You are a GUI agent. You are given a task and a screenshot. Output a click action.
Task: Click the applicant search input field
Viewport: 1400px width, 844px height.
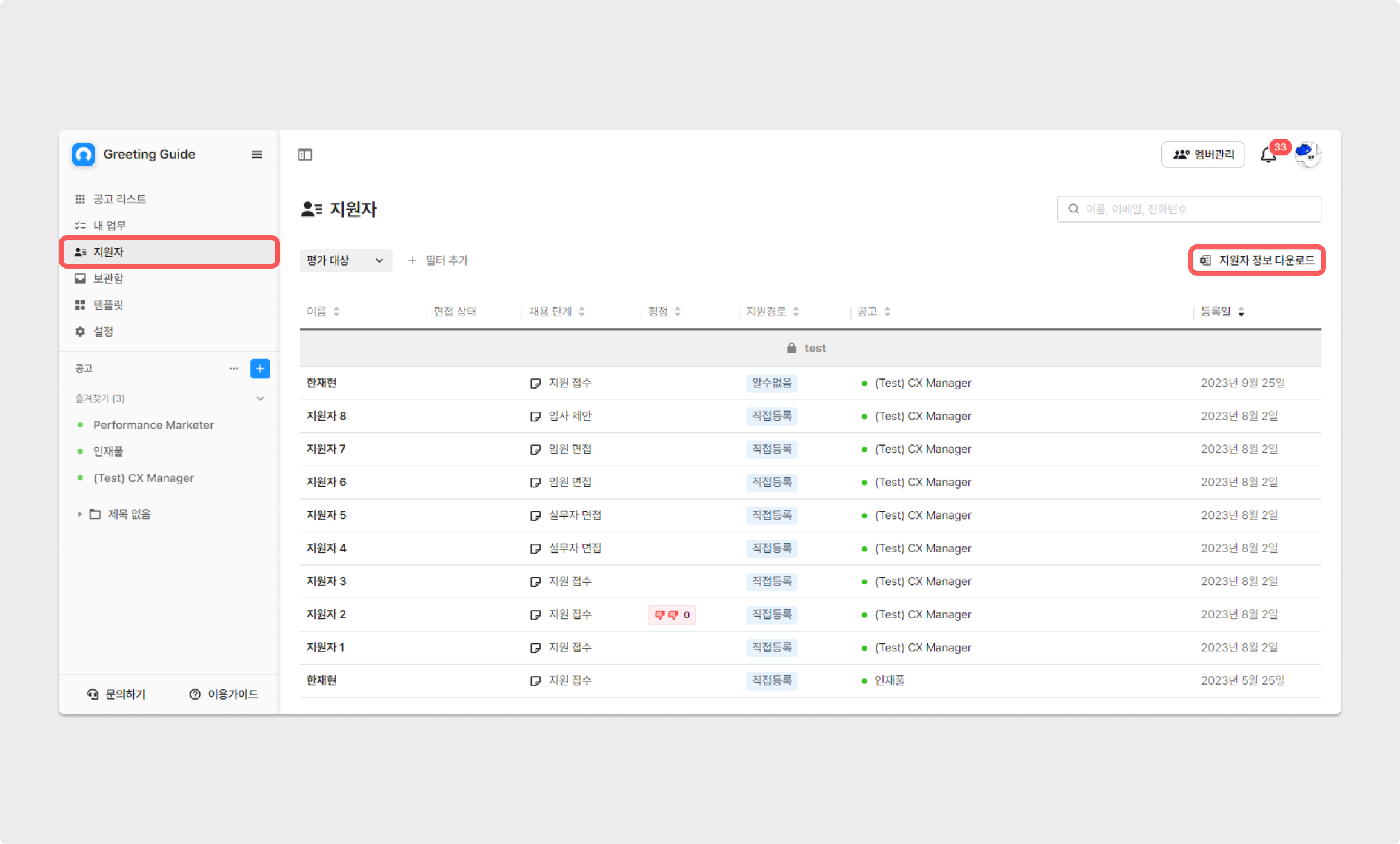(x=1188, y=209)
